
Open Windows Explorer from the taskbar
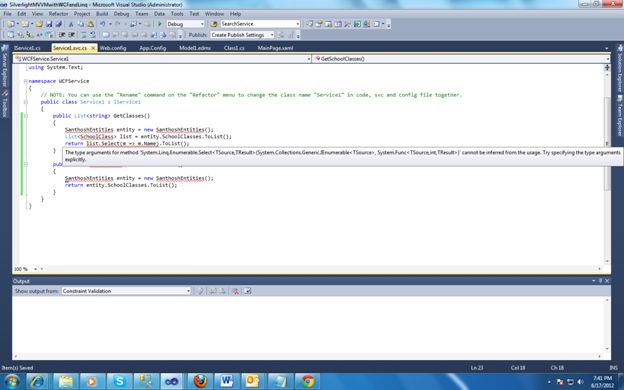click(65, 382)
